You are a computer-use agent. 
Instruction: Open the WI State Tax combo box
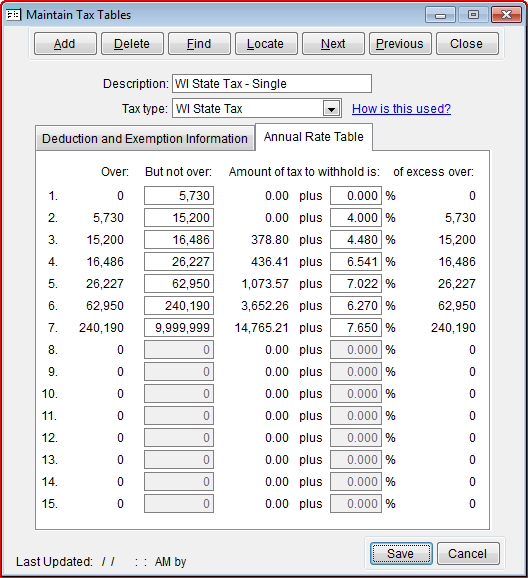click(257, 108)
